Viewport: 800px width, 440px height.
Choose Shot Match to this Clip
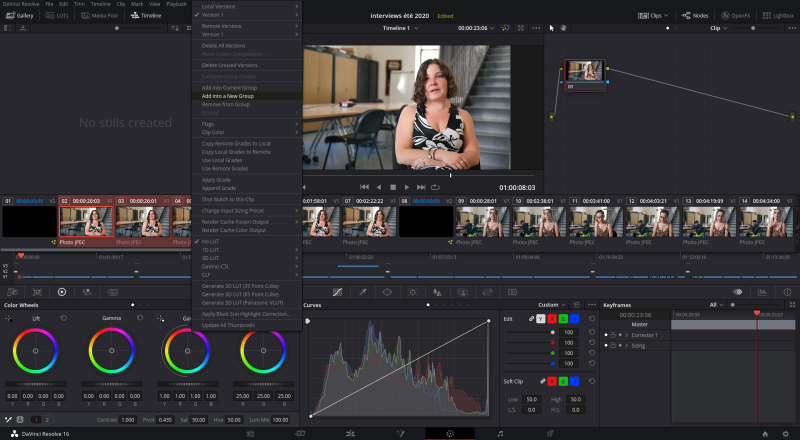247,200
